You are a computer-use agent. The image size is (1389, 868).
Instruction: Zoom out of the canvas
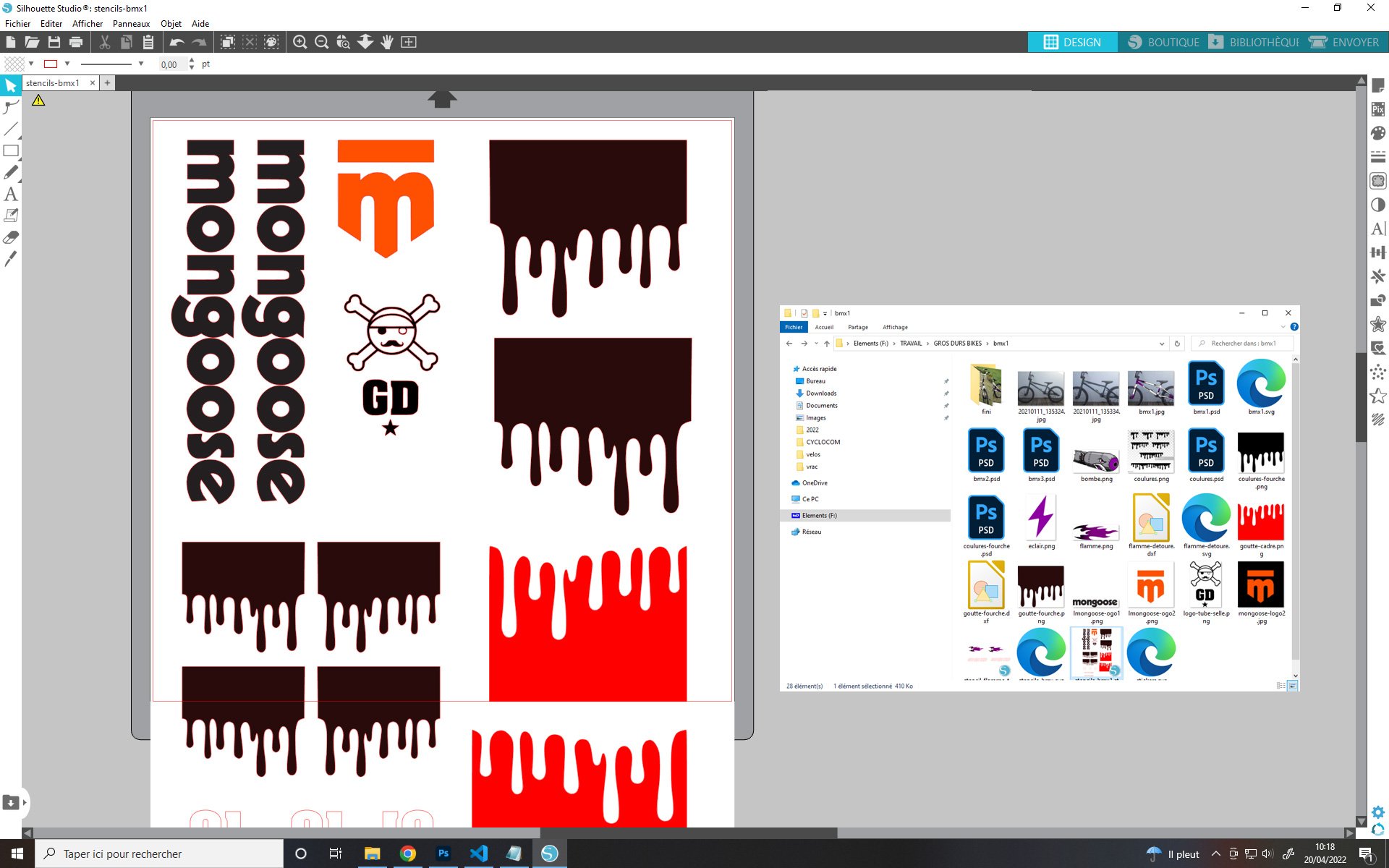(x=321, y=42)
